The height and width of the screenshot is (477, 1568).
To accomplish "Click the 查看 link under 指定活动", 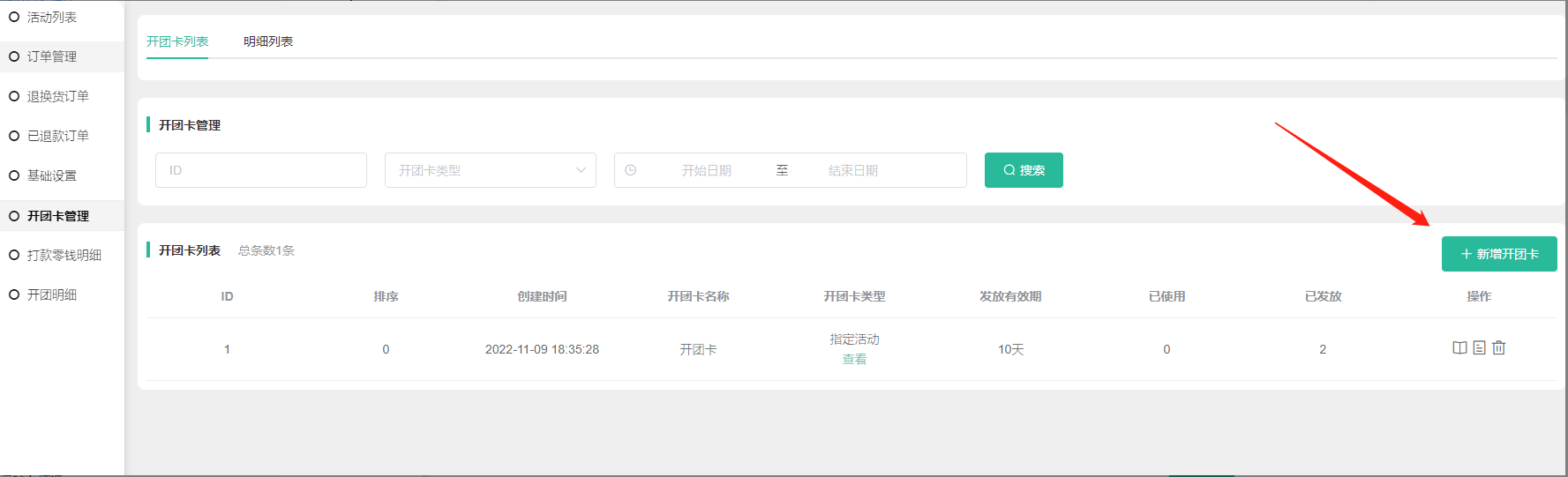I will coord(854,360).
